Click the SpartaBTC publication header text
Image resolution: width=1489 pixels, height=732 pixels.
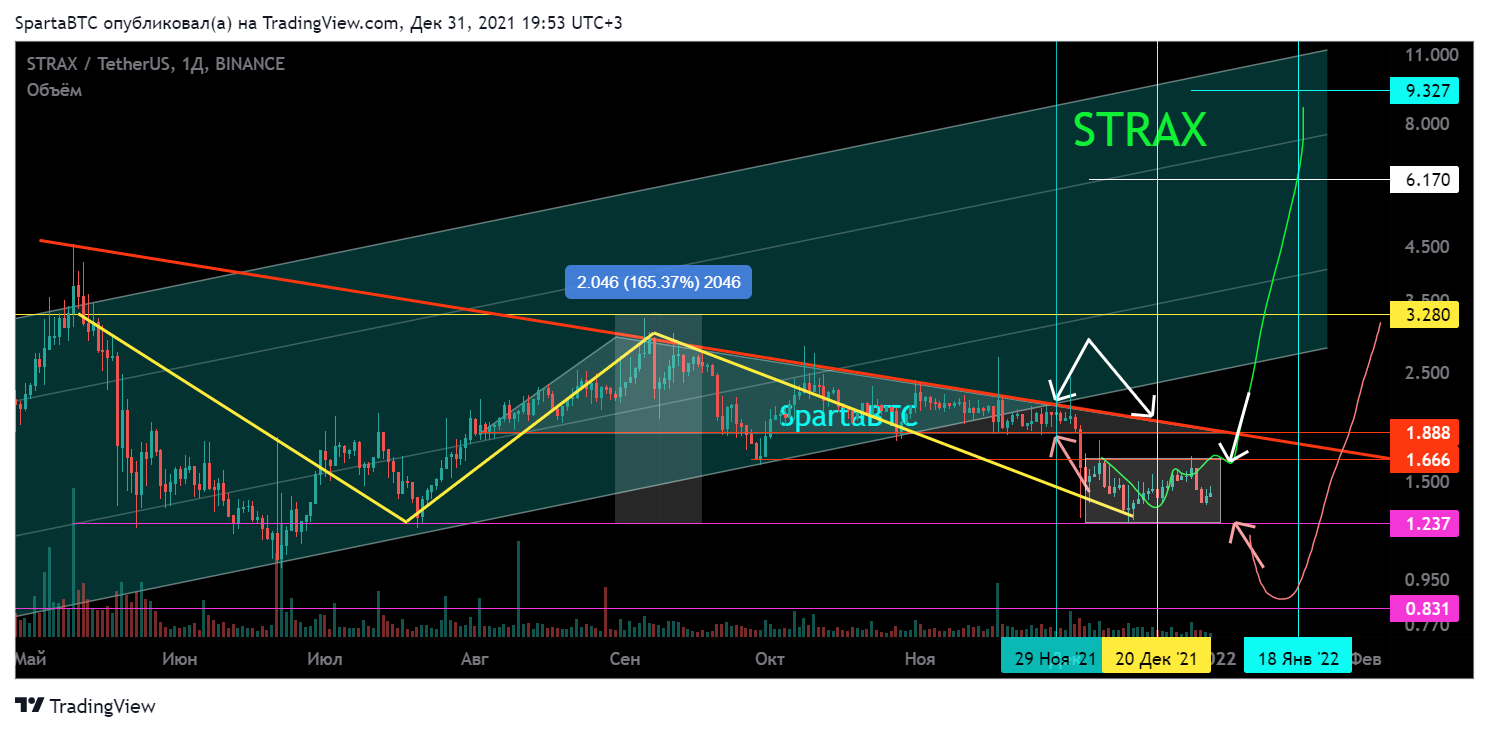click(x=318, y=23)
